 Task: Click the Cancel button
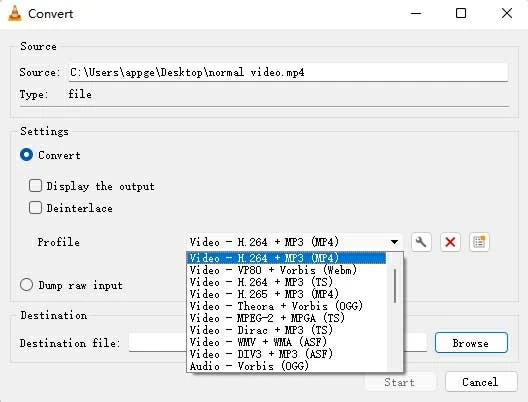pos(481,382)
